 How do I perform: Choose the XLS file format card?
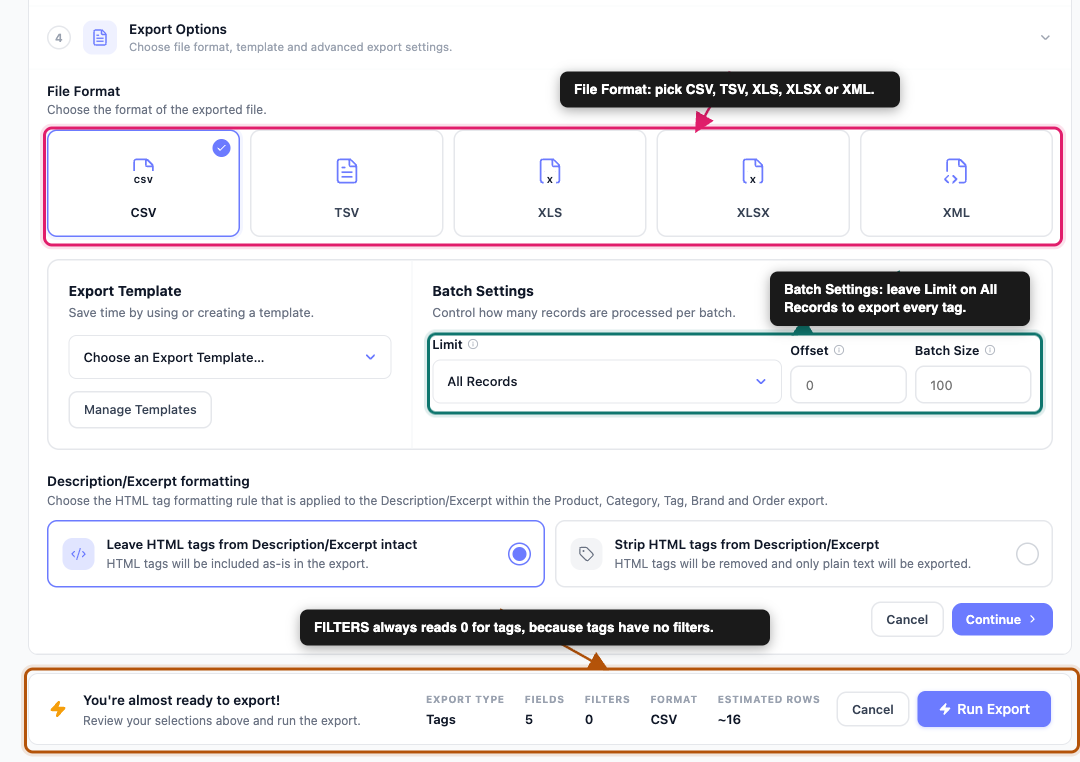[550, 183]
